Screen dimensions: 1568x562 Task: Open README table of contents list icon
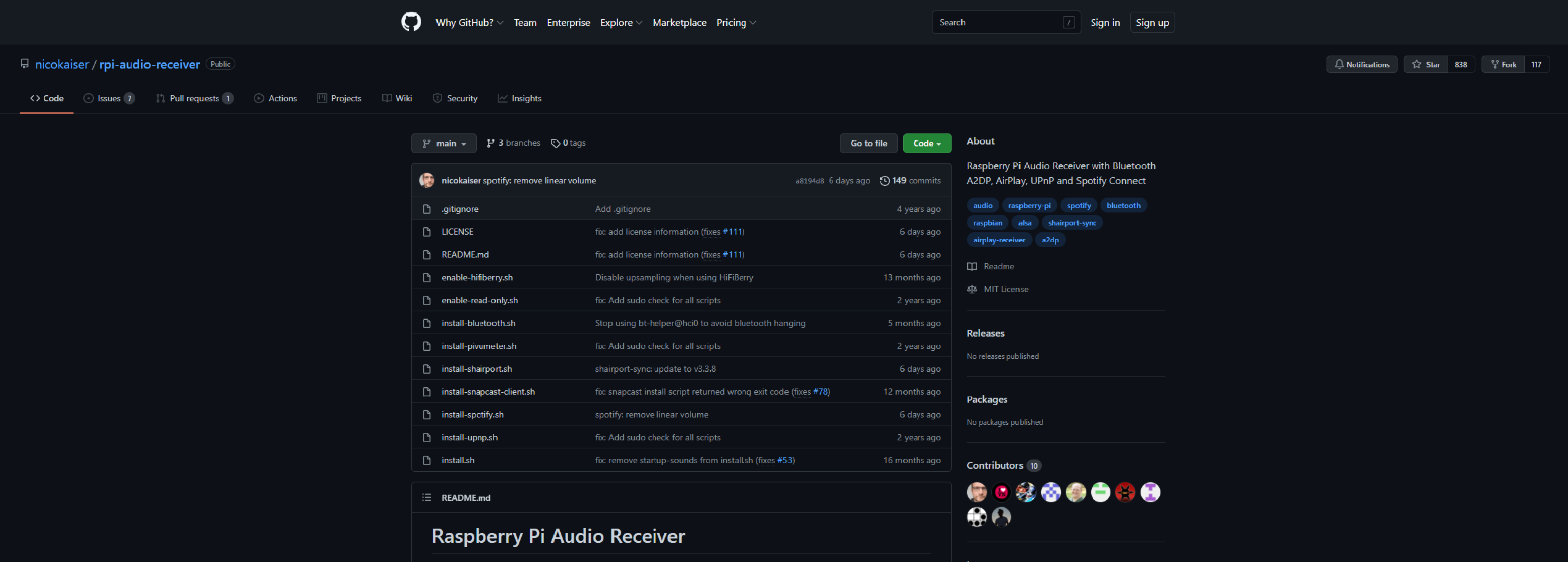coord(427,497)
